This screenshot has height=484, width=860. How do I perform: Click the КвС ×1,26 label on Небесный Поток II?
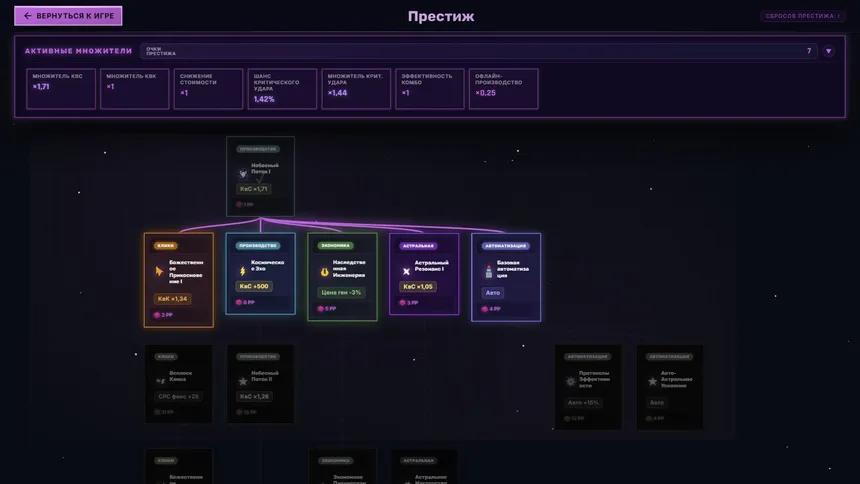253,396
